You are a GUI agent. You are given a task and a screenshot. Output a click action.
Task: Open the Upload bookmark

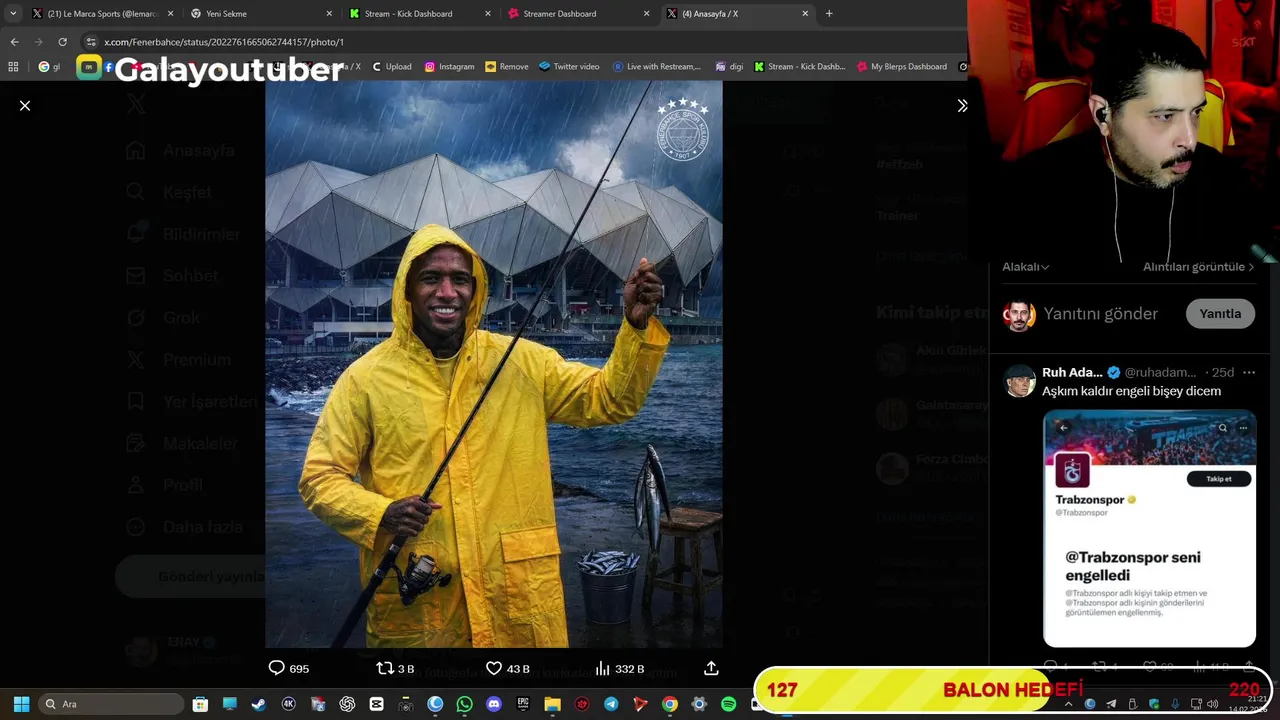391,66
